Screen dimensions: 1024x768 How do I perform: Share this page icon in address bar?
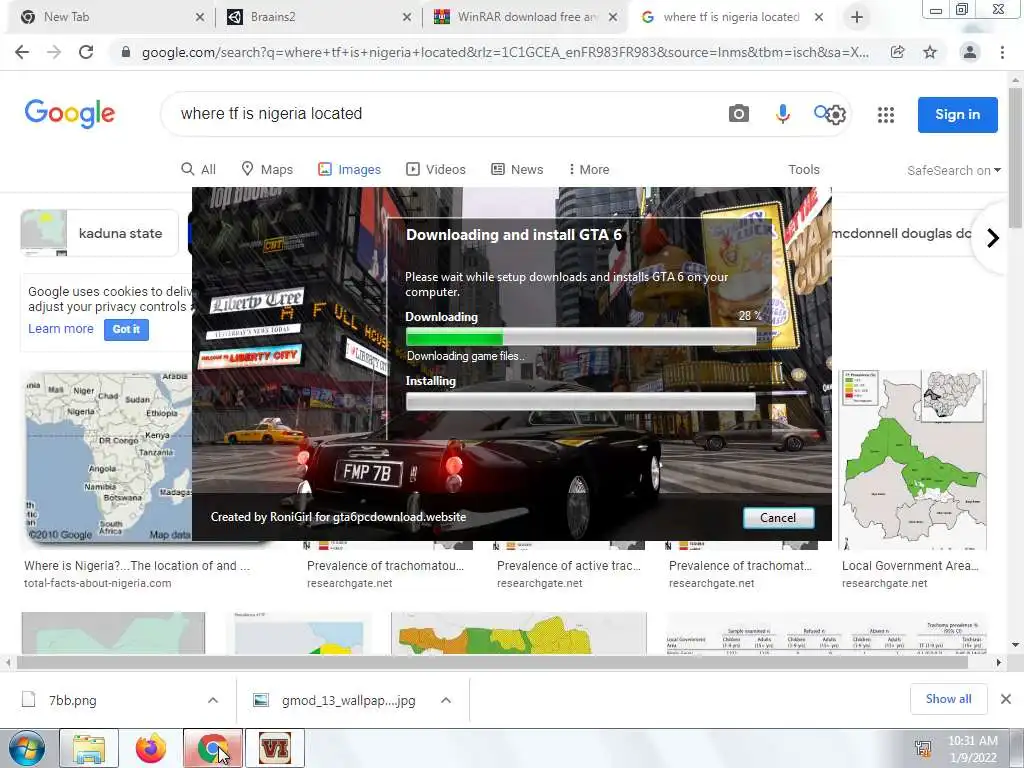[897, 52]
